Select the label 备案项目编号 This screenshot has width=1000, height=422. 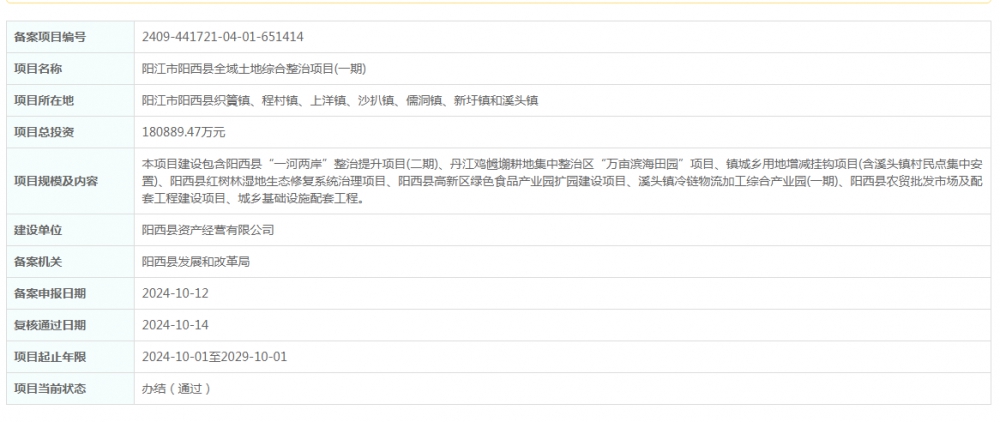[50, 37]
